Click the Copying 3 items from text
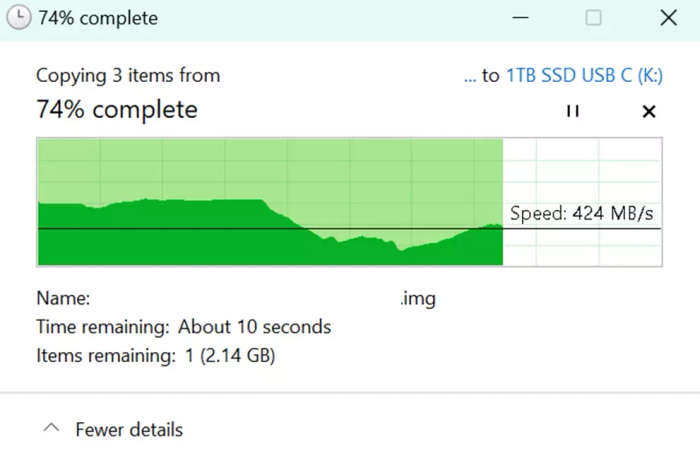Image resolution: width=700 pixels, height=456 pixels. click(128, 75)
